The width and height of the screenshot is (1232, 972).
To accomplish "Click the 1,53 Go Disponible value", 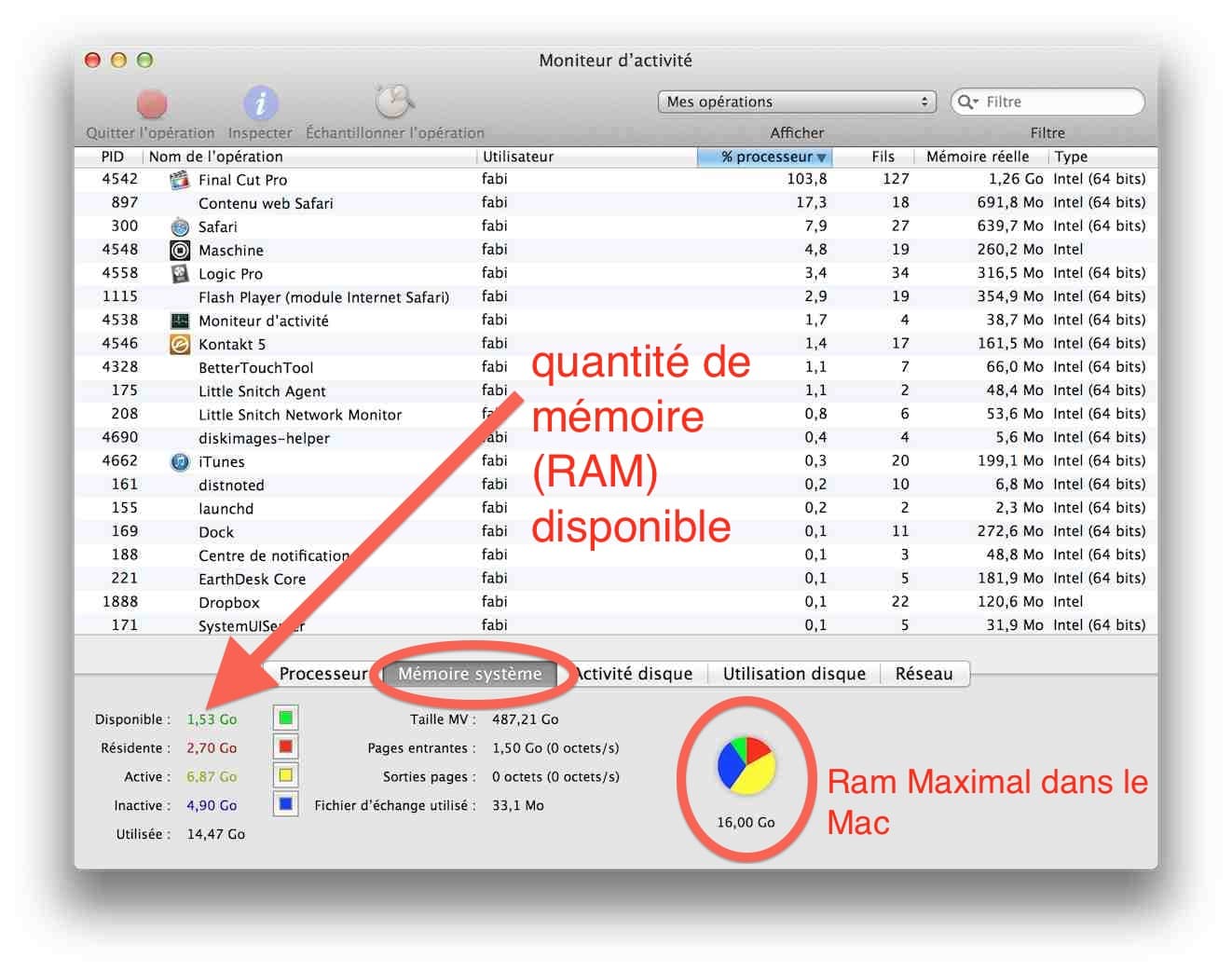I will 212,719.
